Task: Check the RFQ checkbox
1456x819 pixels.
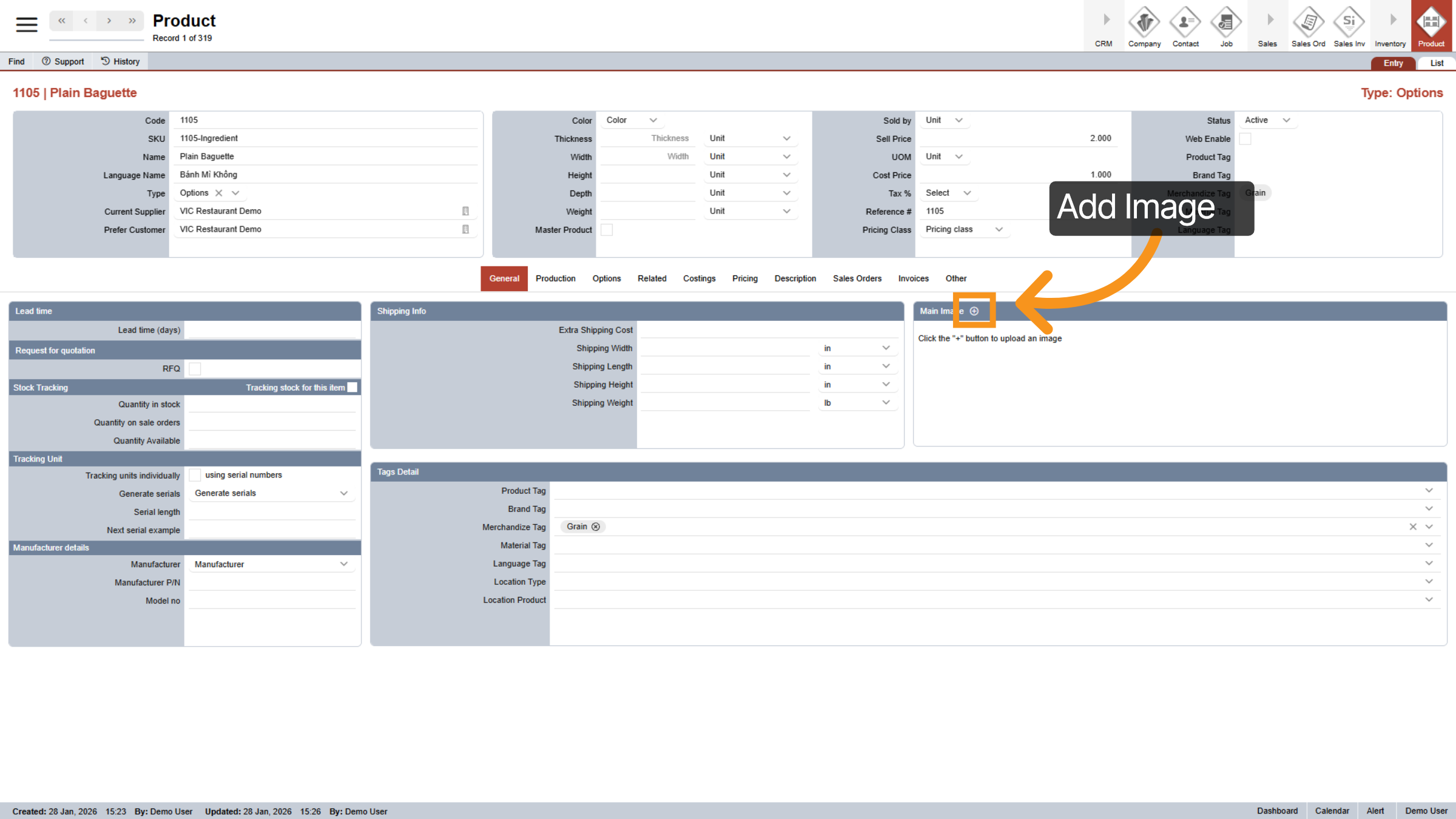Action: (195, 368)
